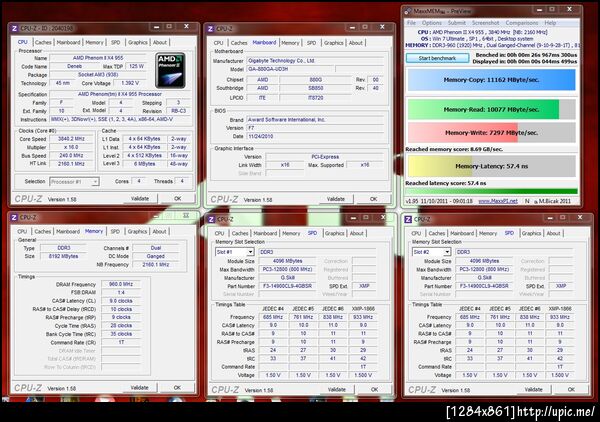Click the Manufacturer G.Skill value in Slot #2 window
The height and width of the screenshot is (422, 600).
point(484,278)
